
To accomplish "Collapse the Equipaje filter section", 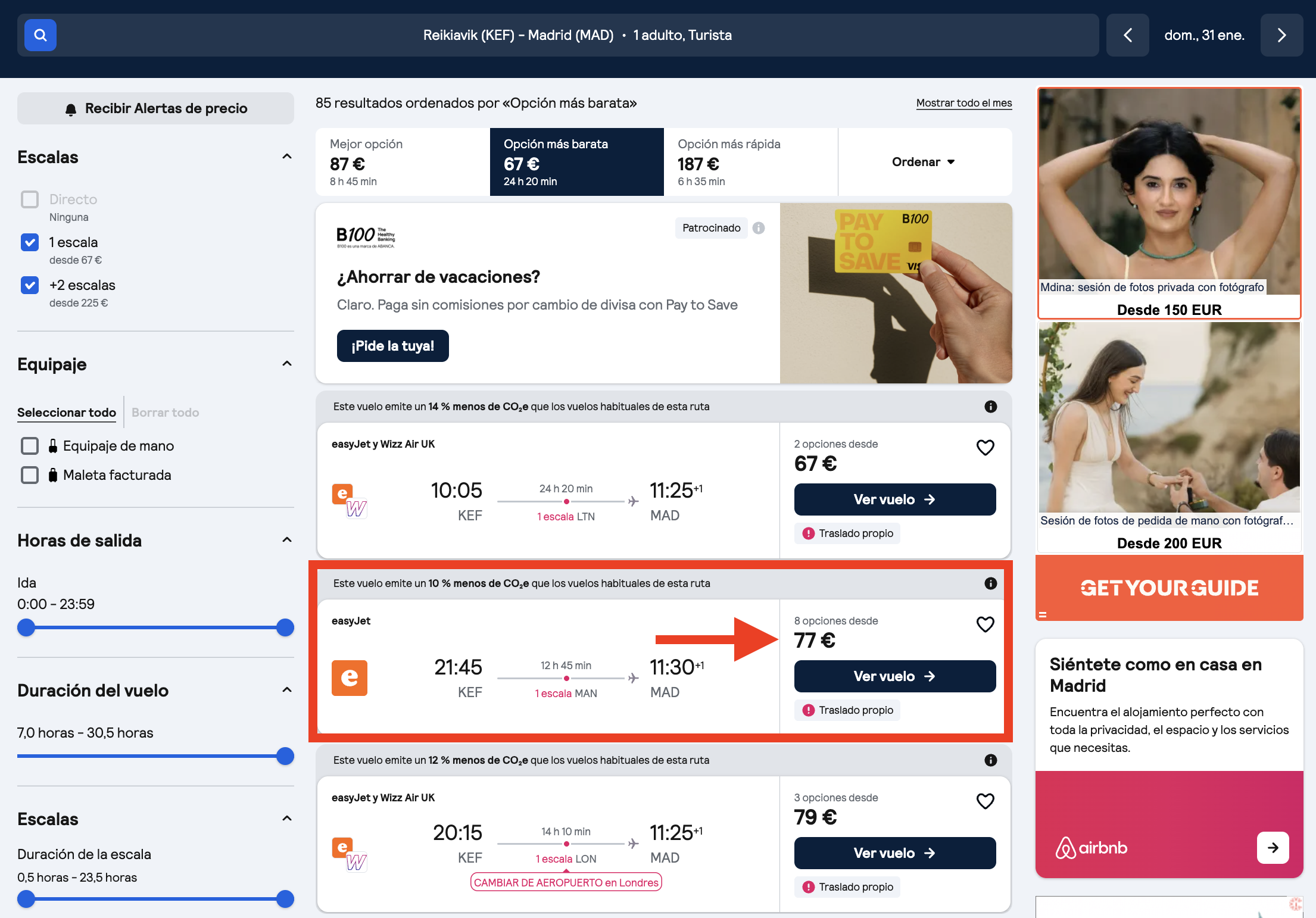I will pos(287,364).
